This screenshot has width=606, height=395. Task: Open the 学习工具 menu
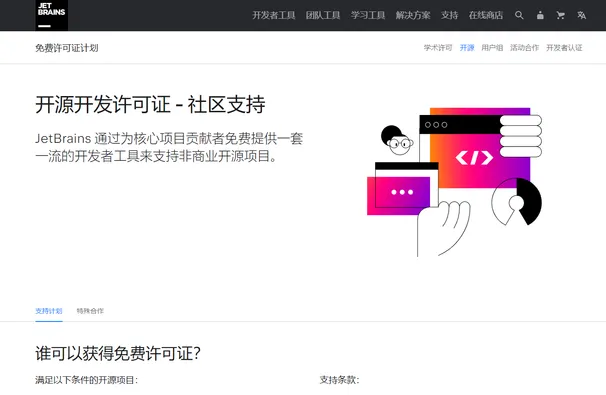point(368,15)
